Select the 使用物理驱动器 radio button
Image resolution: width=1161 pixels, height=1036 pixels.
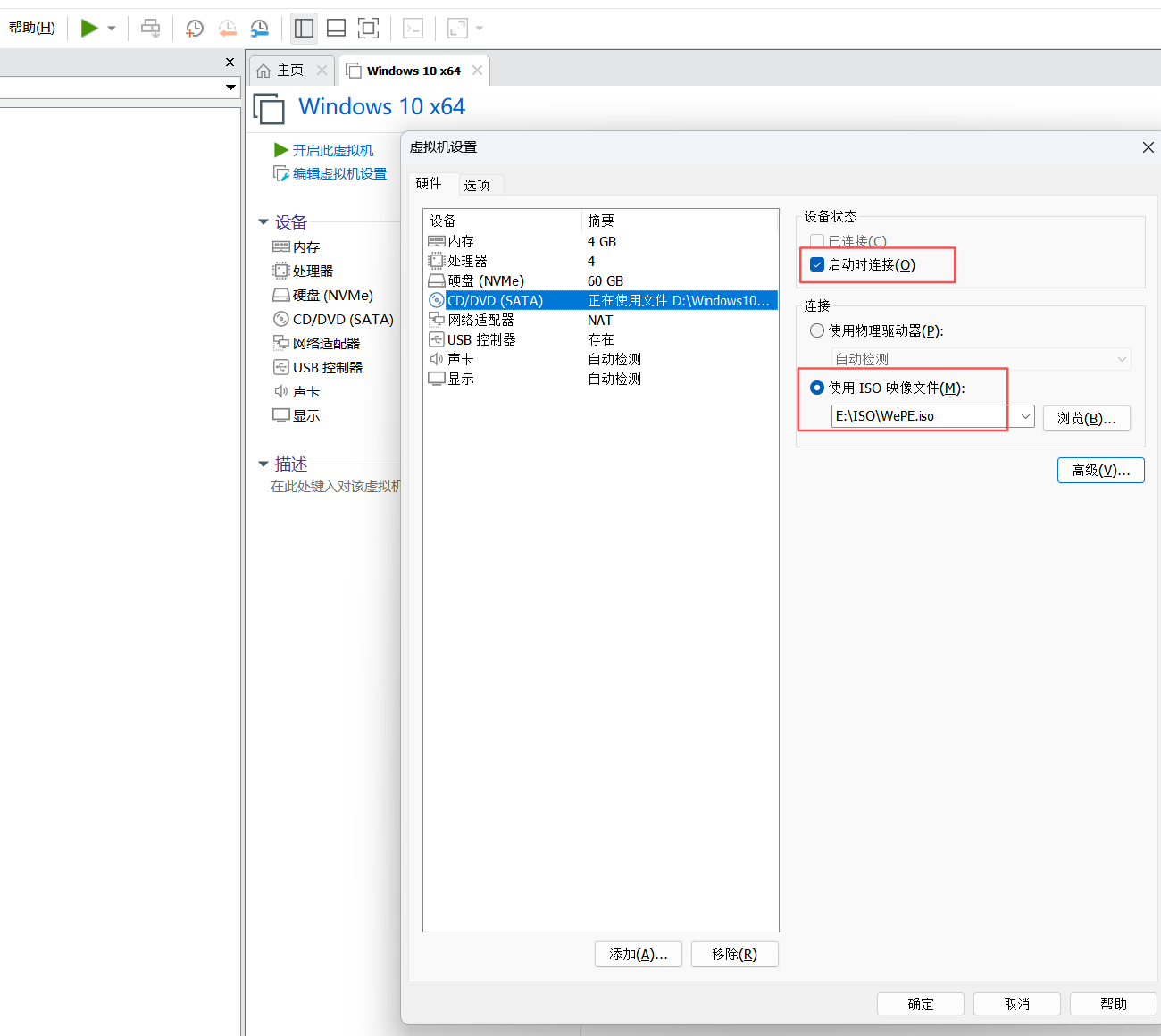coord(817,330)
